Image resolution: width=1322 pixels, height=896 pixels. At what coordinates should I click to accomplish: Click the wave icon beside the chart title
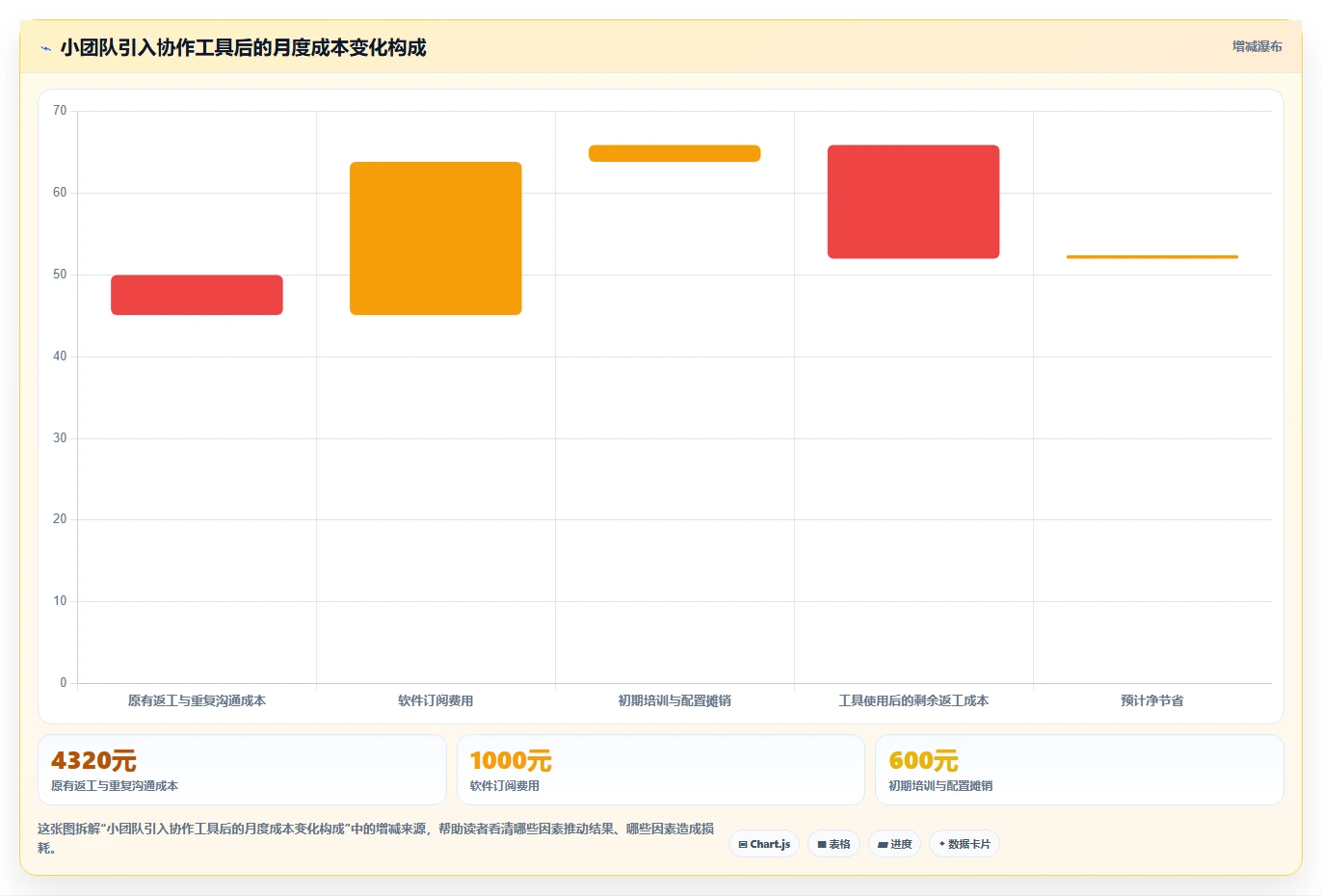click(45, 48)
